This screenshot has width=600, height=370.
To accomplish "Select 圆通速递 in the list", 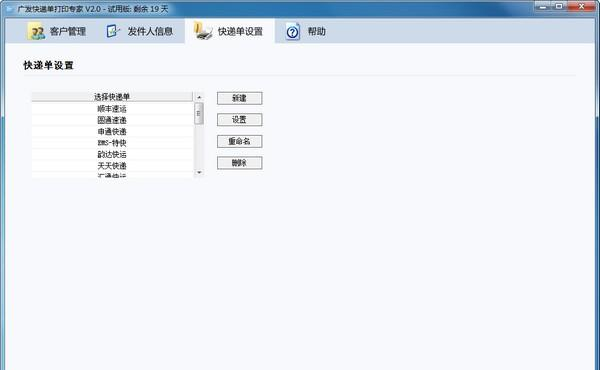I will 112,120.
